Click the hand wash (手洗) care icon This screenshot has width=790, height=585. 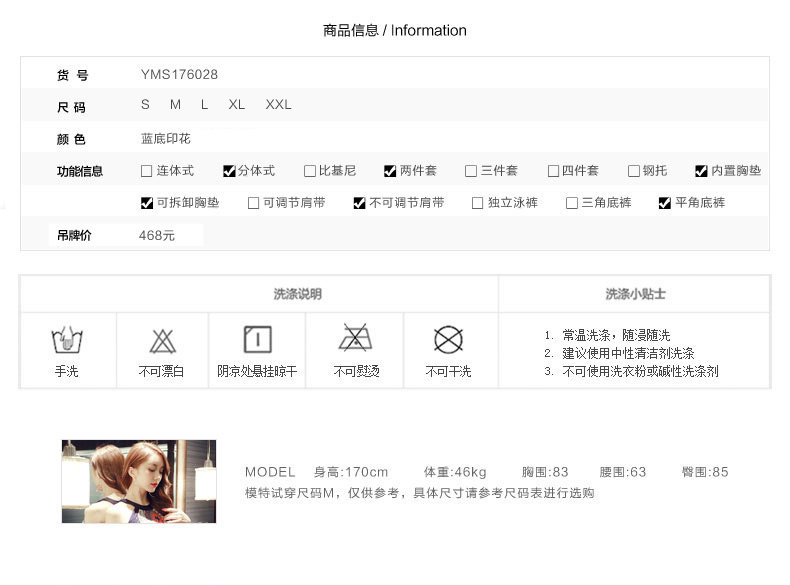click(67, 340)
